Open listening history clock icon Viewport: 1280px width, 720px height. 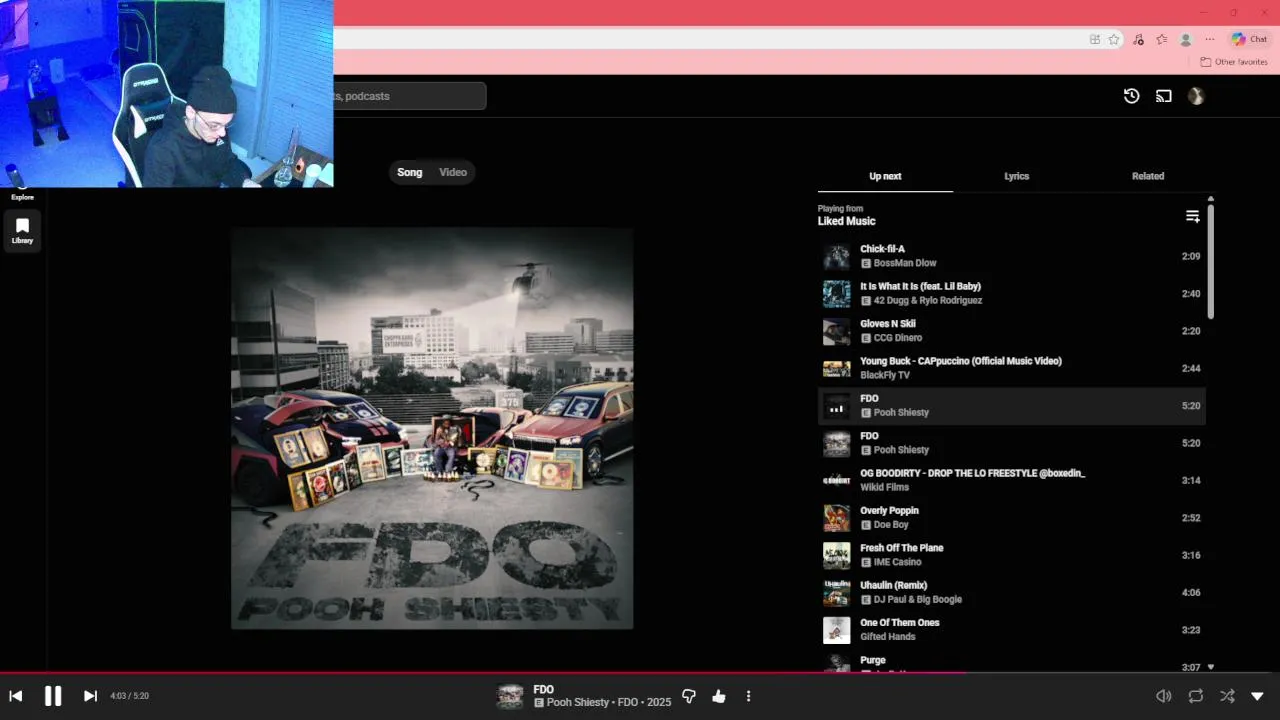click(1131, 96)
